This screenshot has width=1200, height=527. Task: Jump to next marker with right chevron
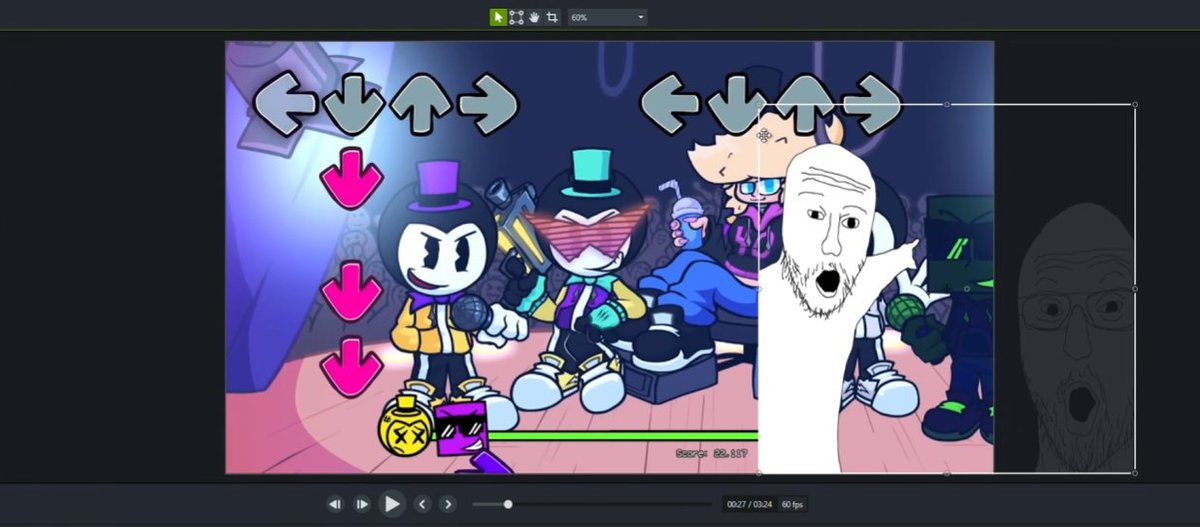[448, 504]
